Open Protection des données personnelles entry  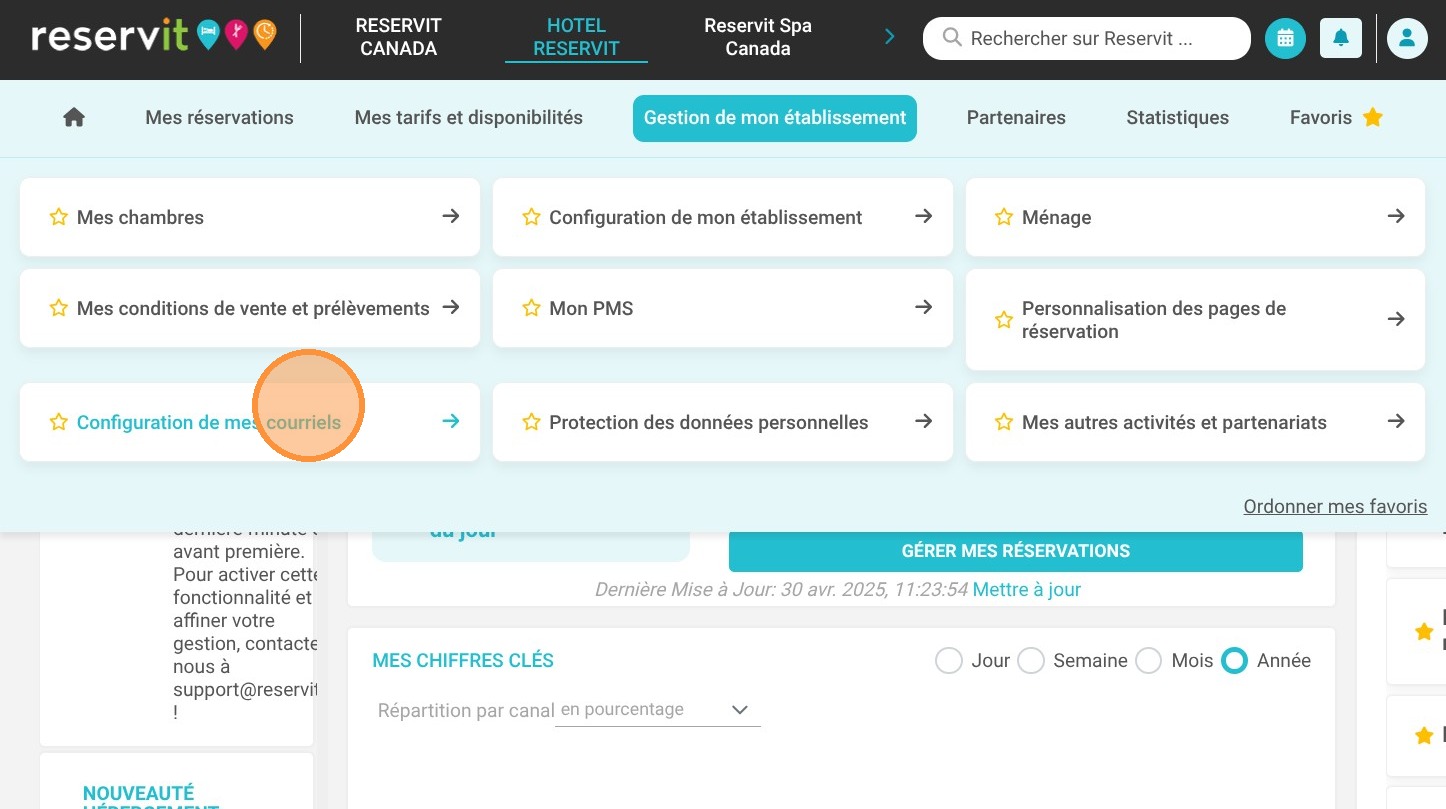click(723, 422)
